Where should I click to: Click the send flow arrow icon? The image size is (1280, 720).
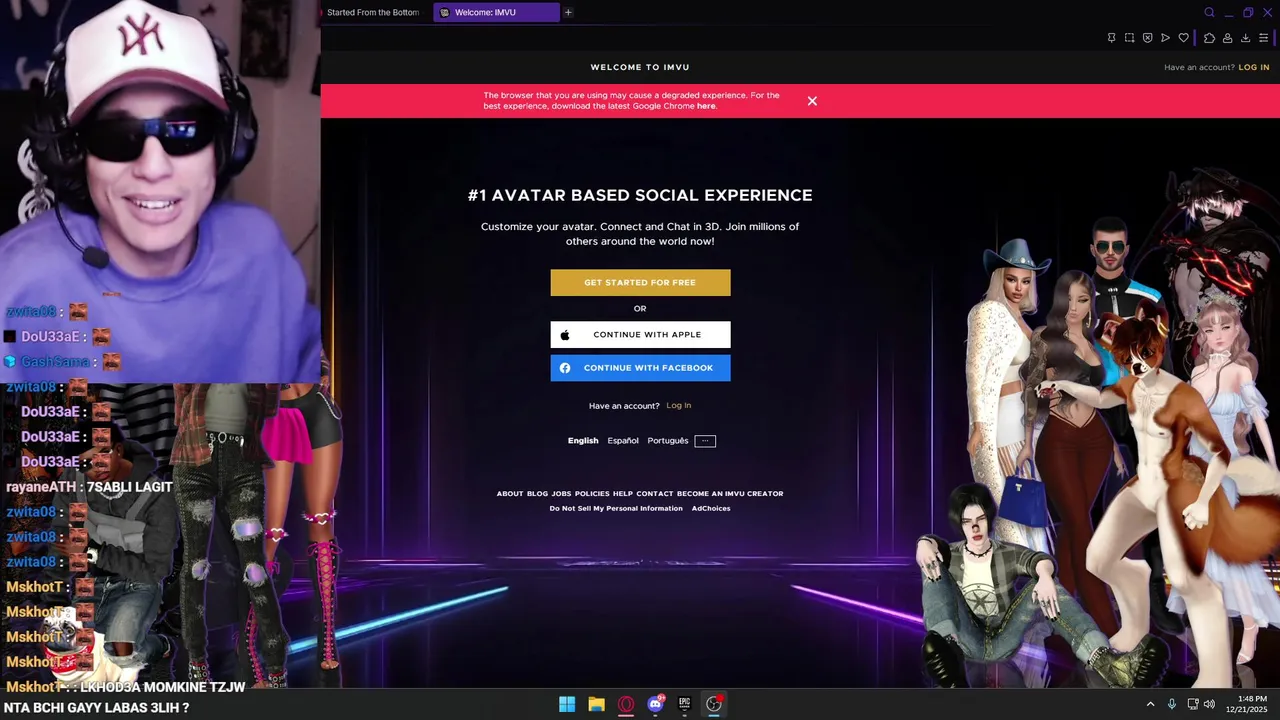pos(1165,38)
